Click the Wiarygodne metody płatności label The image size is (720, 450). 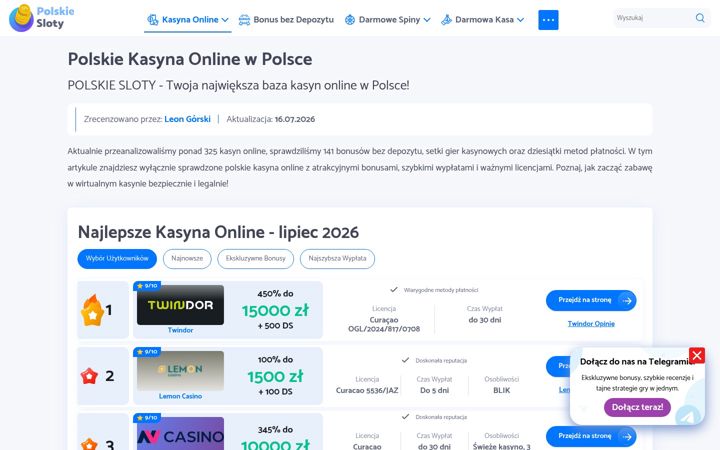pos(441,290)
